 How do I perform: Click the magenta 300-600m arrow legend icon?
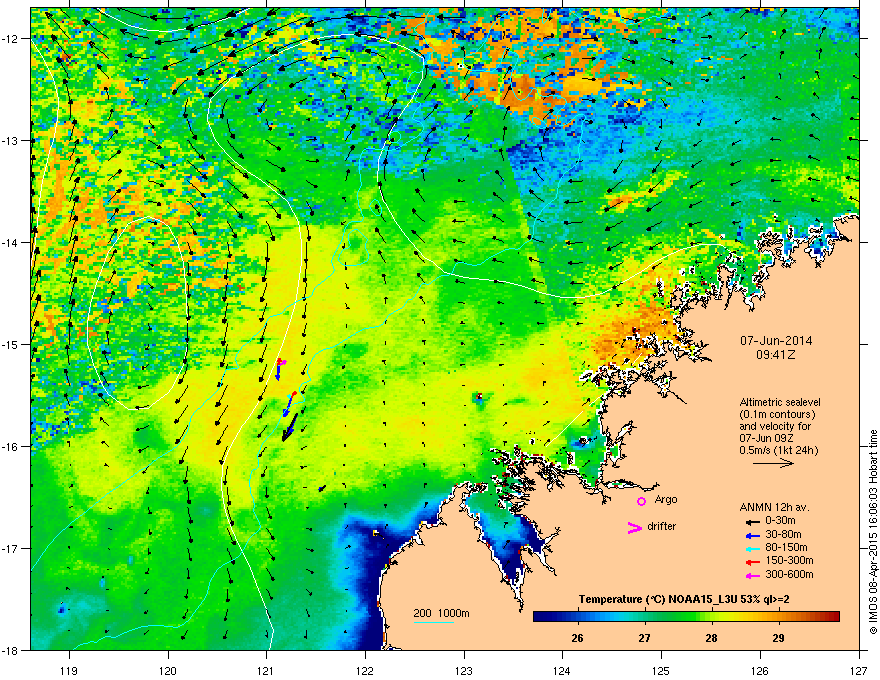click(751, 575)
